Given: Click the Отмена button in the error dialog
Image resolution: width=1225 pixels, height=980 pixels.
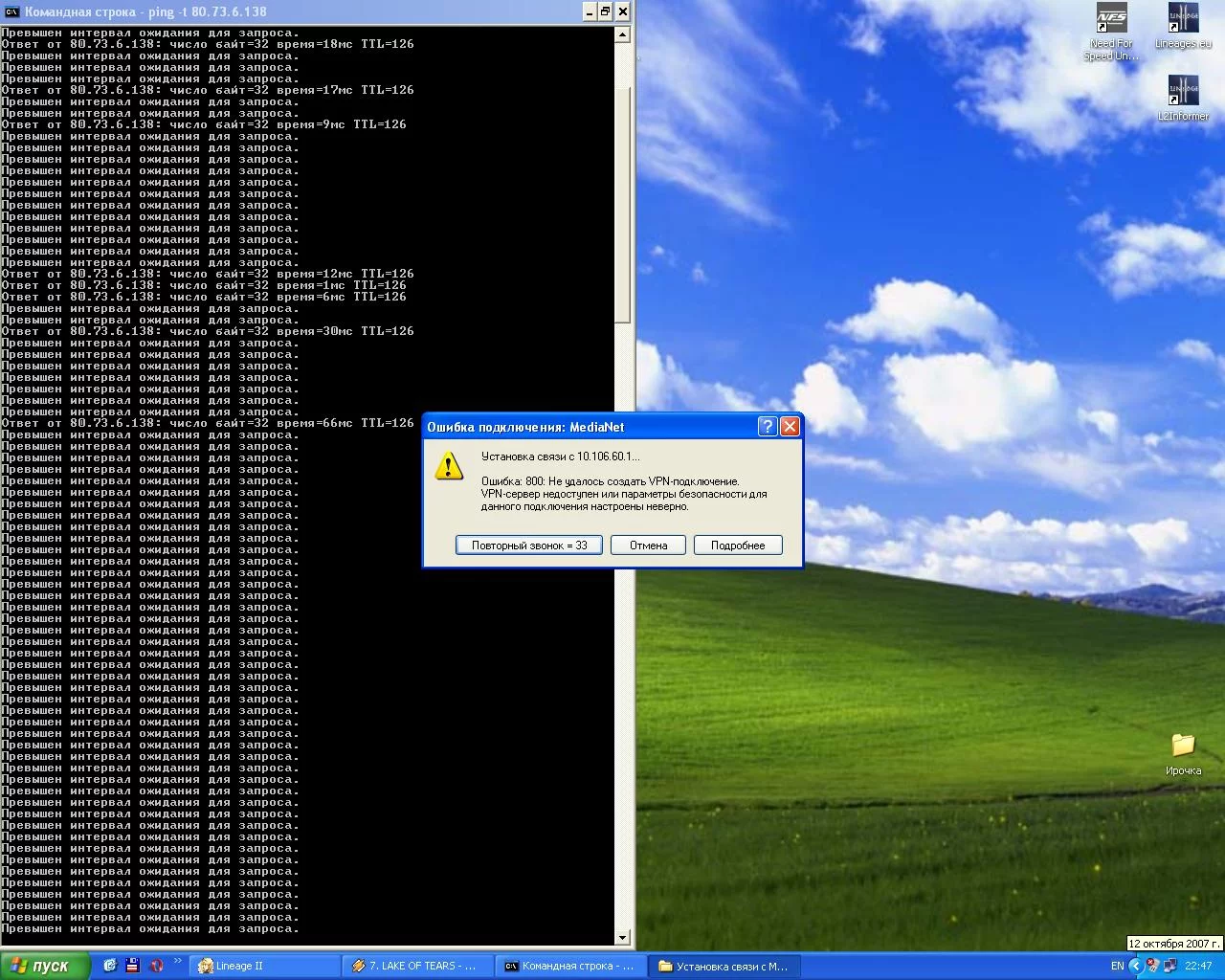Looking at the screenshot, I should [x=648, y=546].
